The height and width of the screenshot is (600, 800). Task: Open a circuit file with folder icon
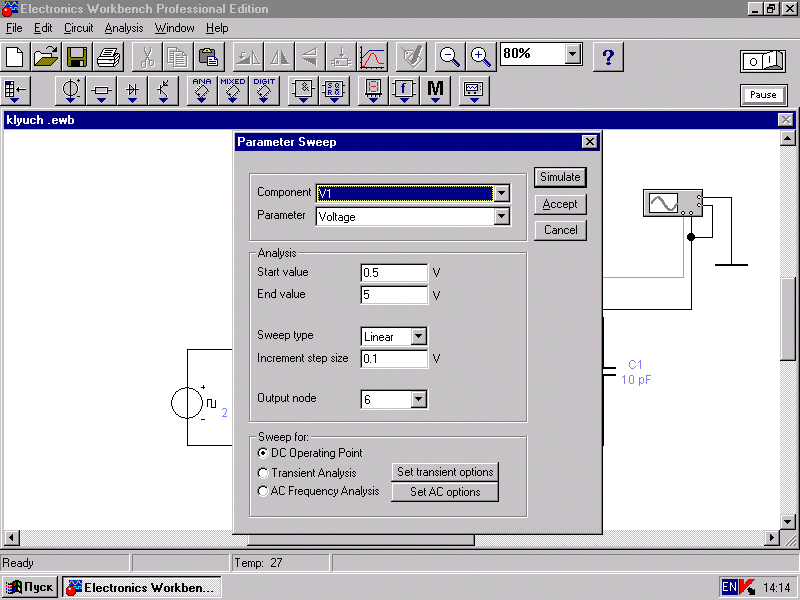(x=46, y=57)
